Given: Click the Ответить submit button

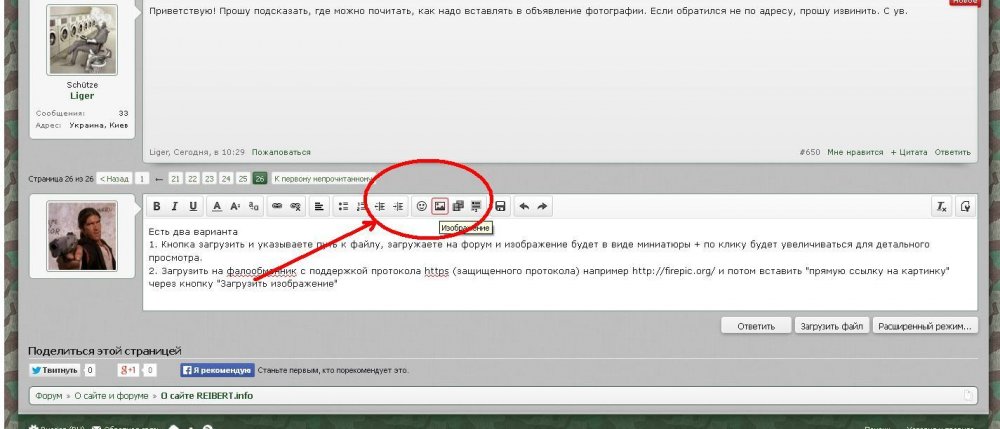Looking at the screenshot, I should click(x=755, y=326).
